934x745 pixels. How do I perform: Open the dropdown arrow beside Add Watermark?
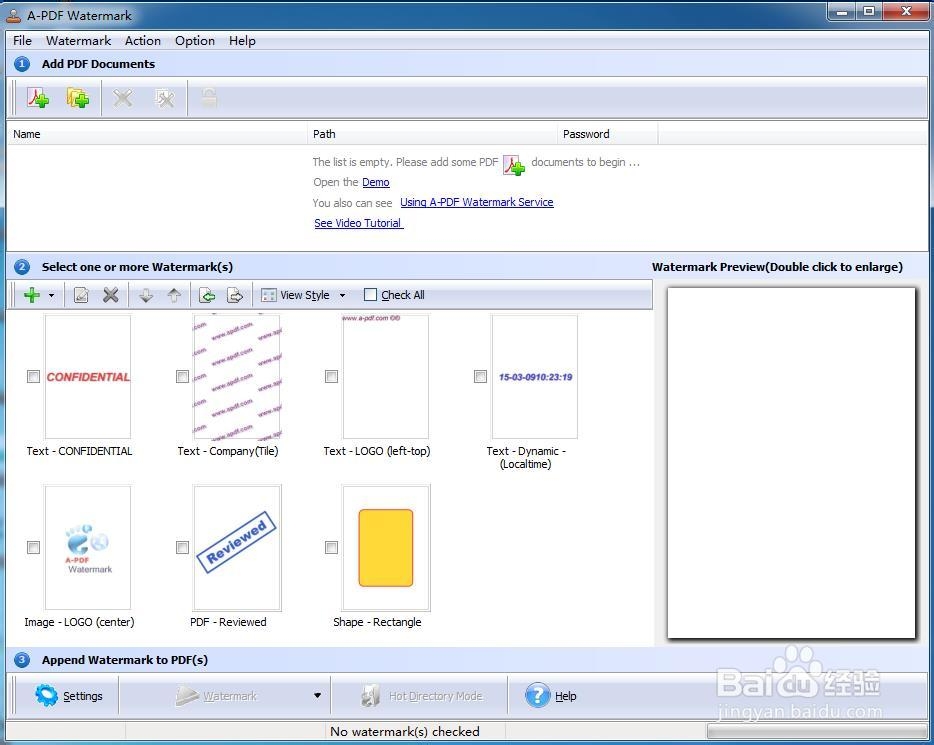[x=52, y=295]
